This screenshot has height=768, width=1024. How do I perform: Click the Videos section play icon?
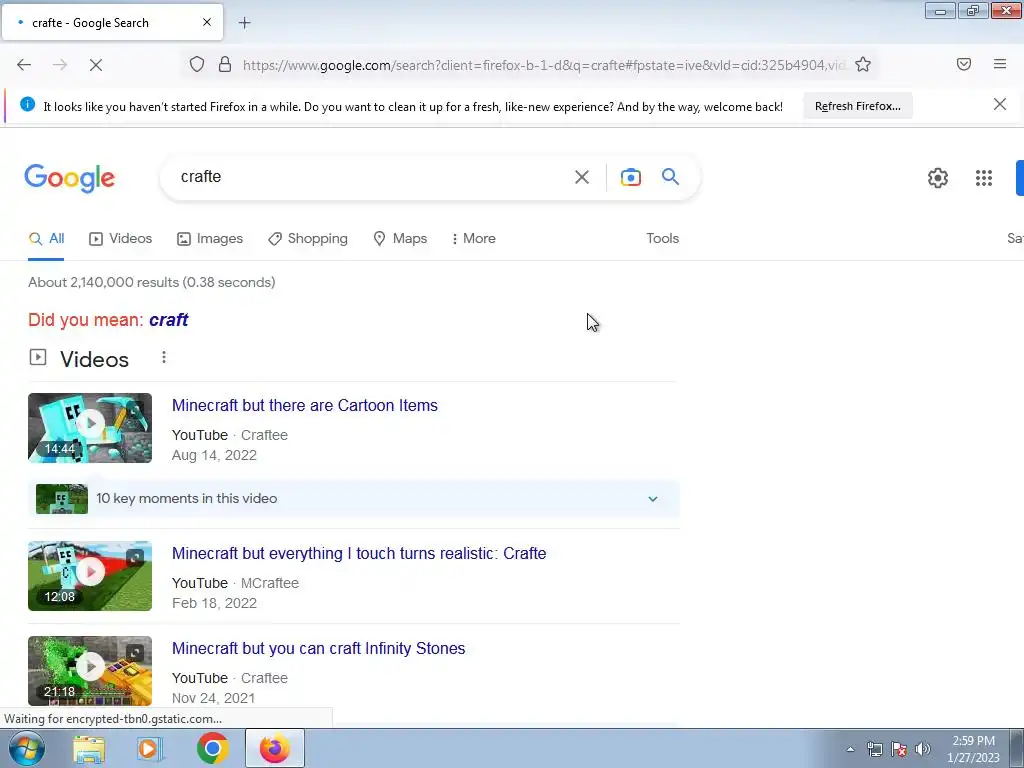pyautogui.click(x=38, y=357)
